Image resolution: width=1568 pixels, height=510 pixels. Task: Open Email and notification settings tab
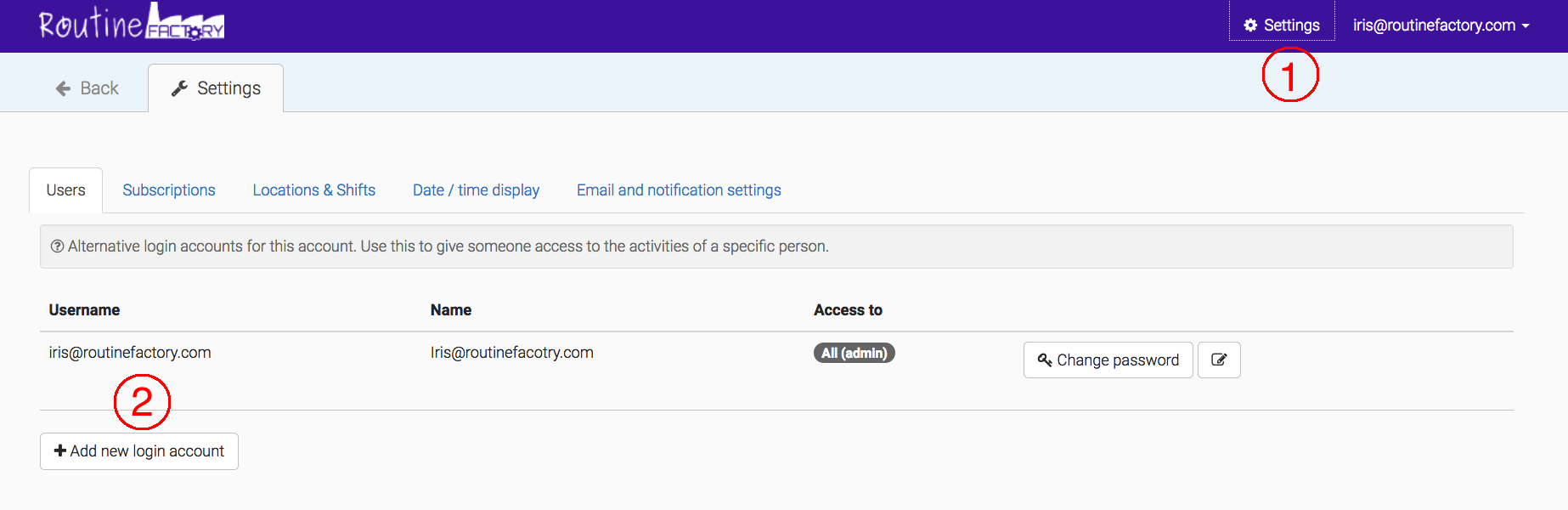click(679, 190)
